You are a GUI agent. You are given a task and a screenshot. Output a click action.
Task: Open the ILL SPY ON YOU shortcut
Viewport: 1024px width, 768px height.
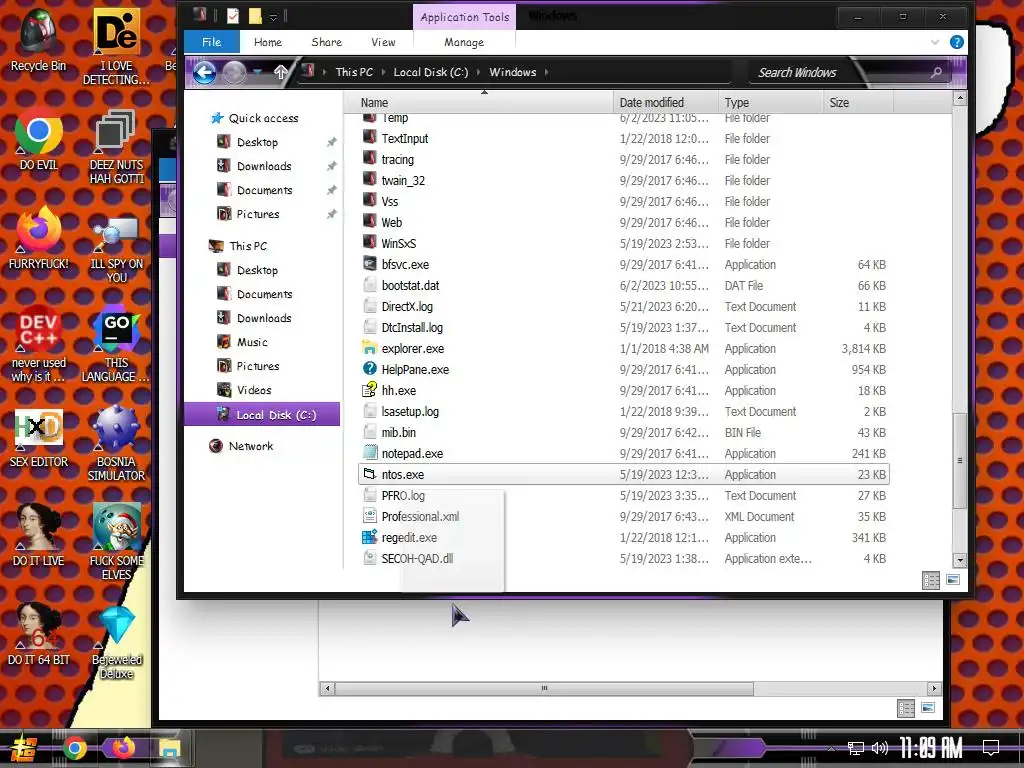click(116, 248)
